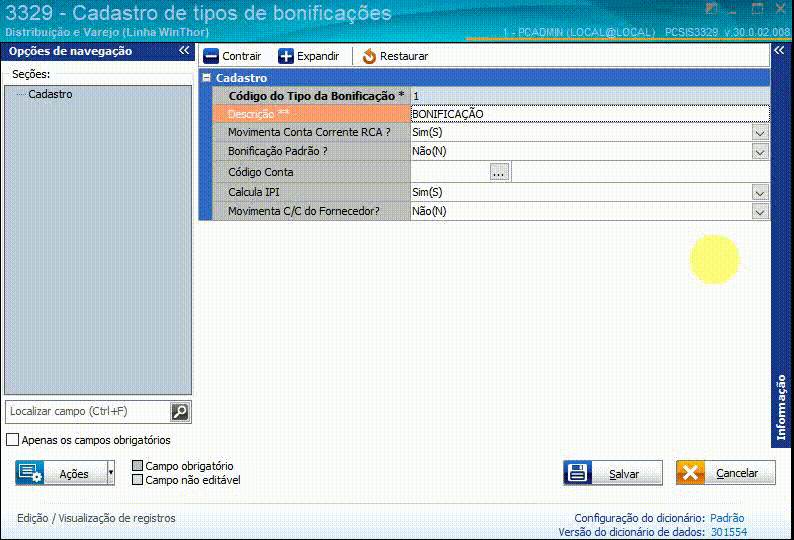Click Edição / Visualização de registros status text
This screenshot has width=794, height=540.
96,518
